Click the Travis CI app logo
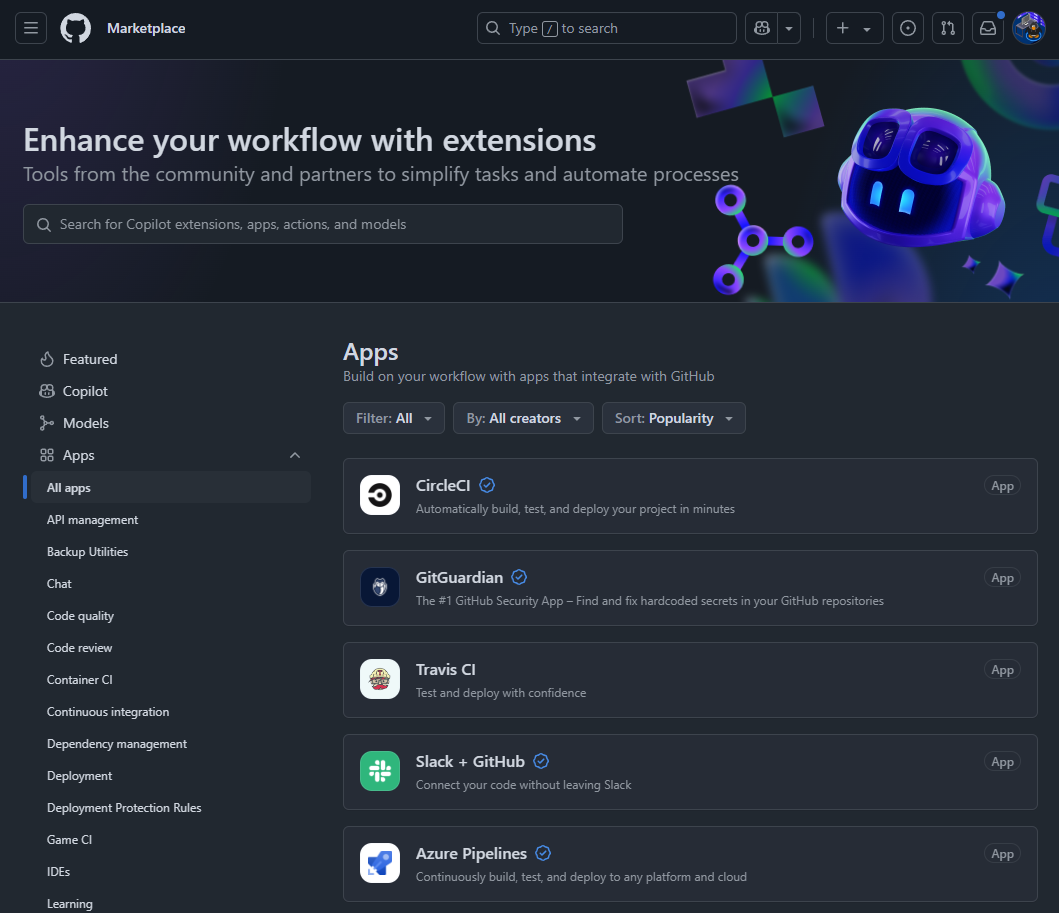Viewport: 1059px width, 913px height. [x=380, y=679]
